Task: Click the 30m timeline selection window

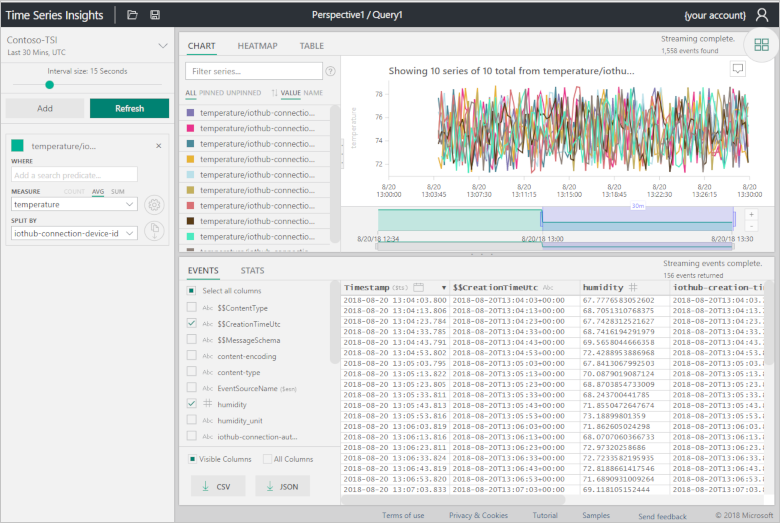Action: click(x=638, y=218)
